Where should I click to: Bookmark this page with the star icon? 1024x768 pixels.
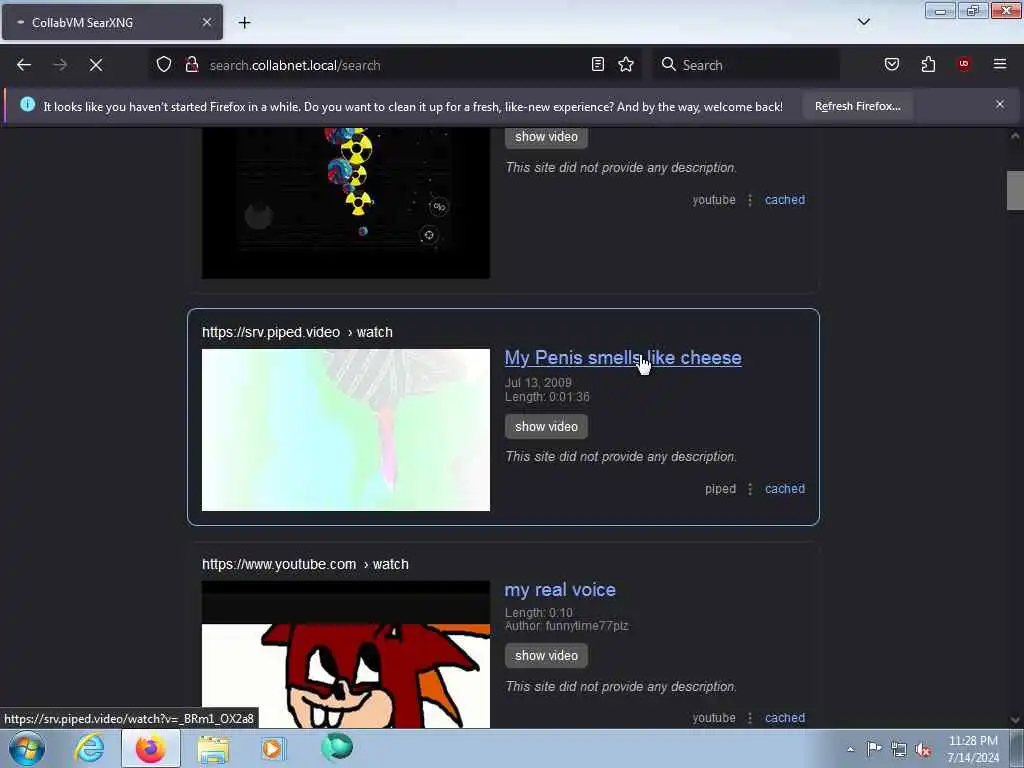pos(626,64)
